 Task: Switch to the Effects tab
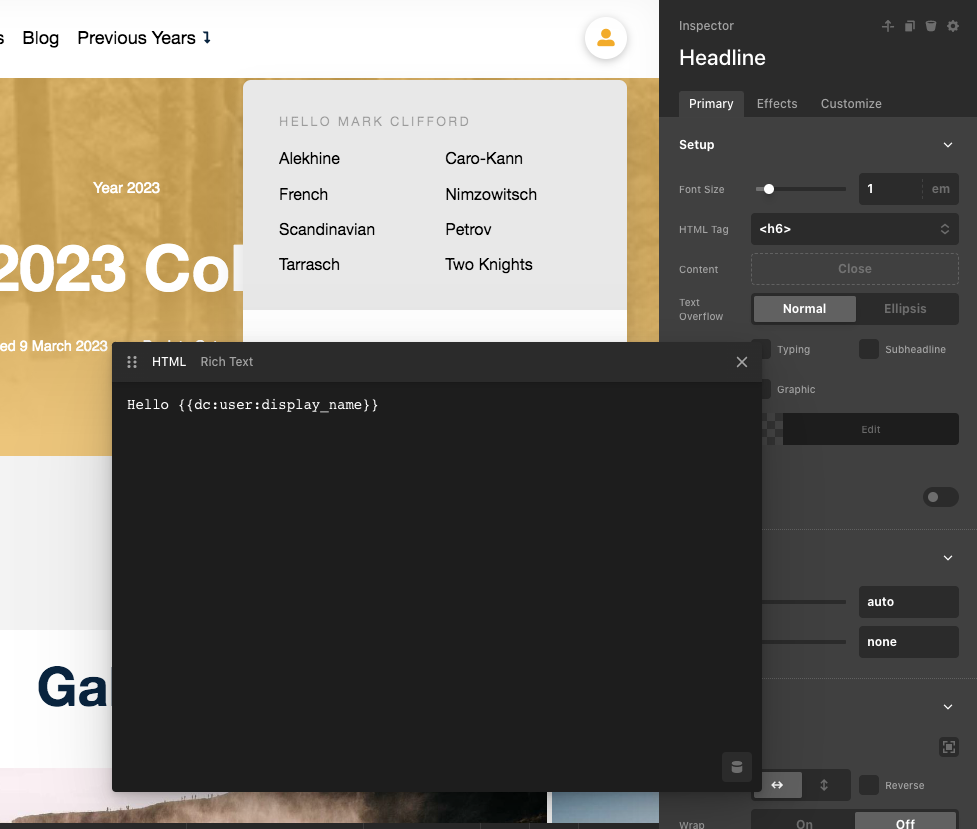[x=777, y=104]
